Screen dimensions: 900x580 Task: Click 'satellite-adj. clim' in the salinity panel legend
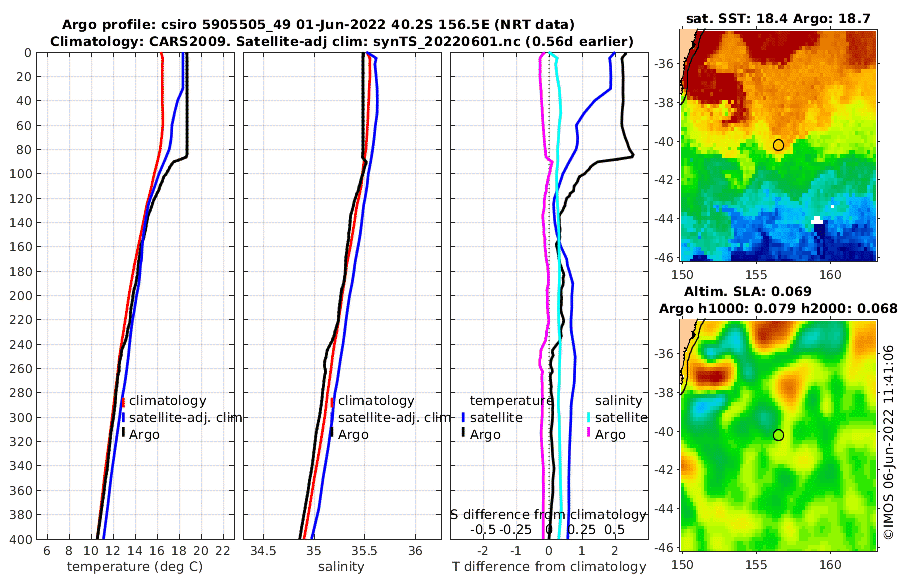(x=394, y=417)
